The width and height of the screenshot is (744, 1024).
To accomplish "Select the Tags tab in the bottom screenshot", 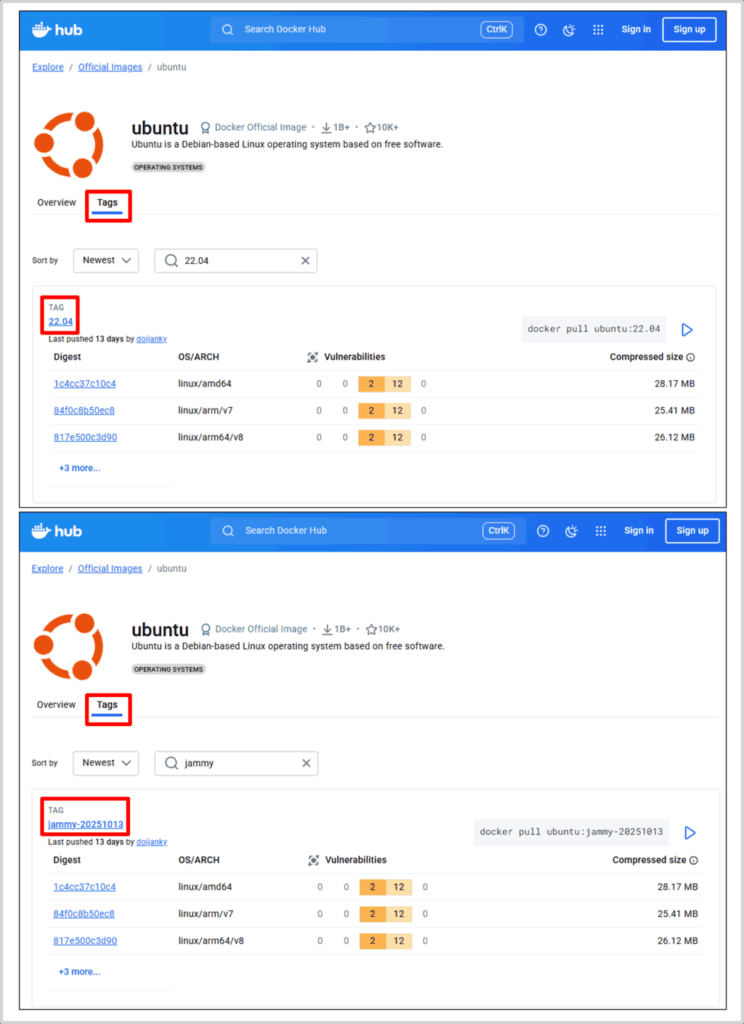I will coord(107,705).
